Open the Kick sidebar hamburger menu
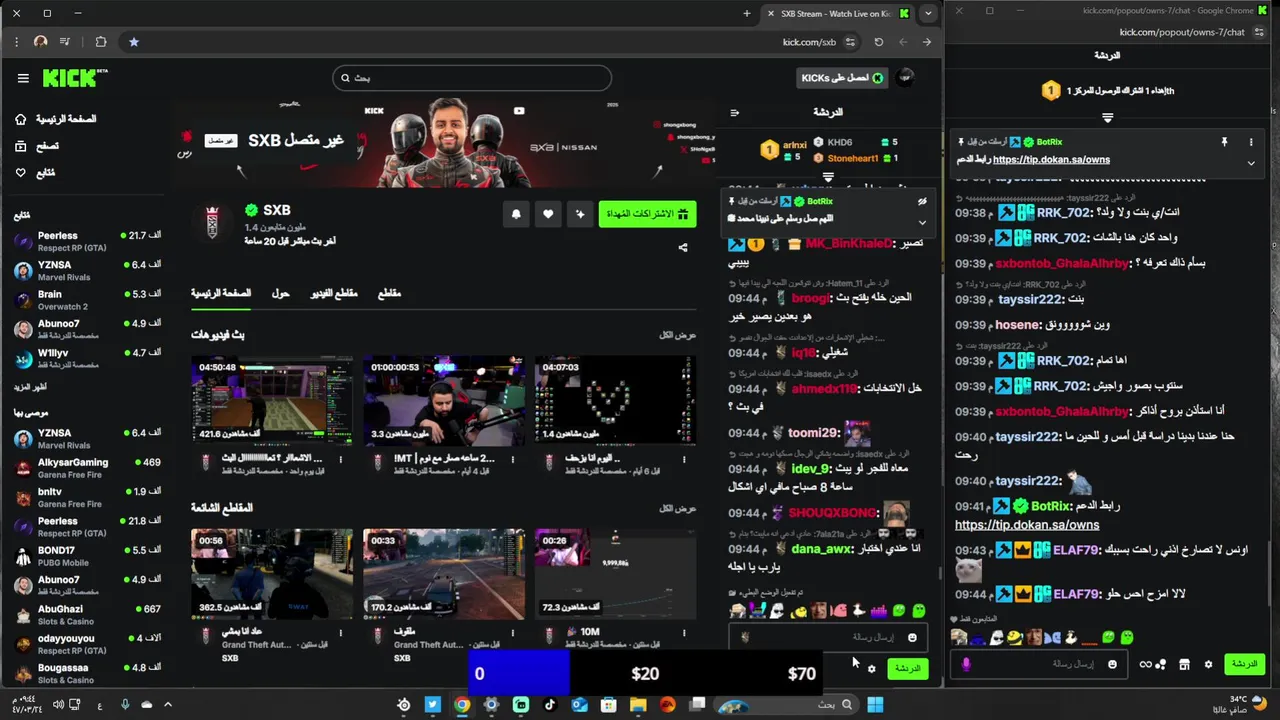 pyautogui.click(x=23, y=78)
